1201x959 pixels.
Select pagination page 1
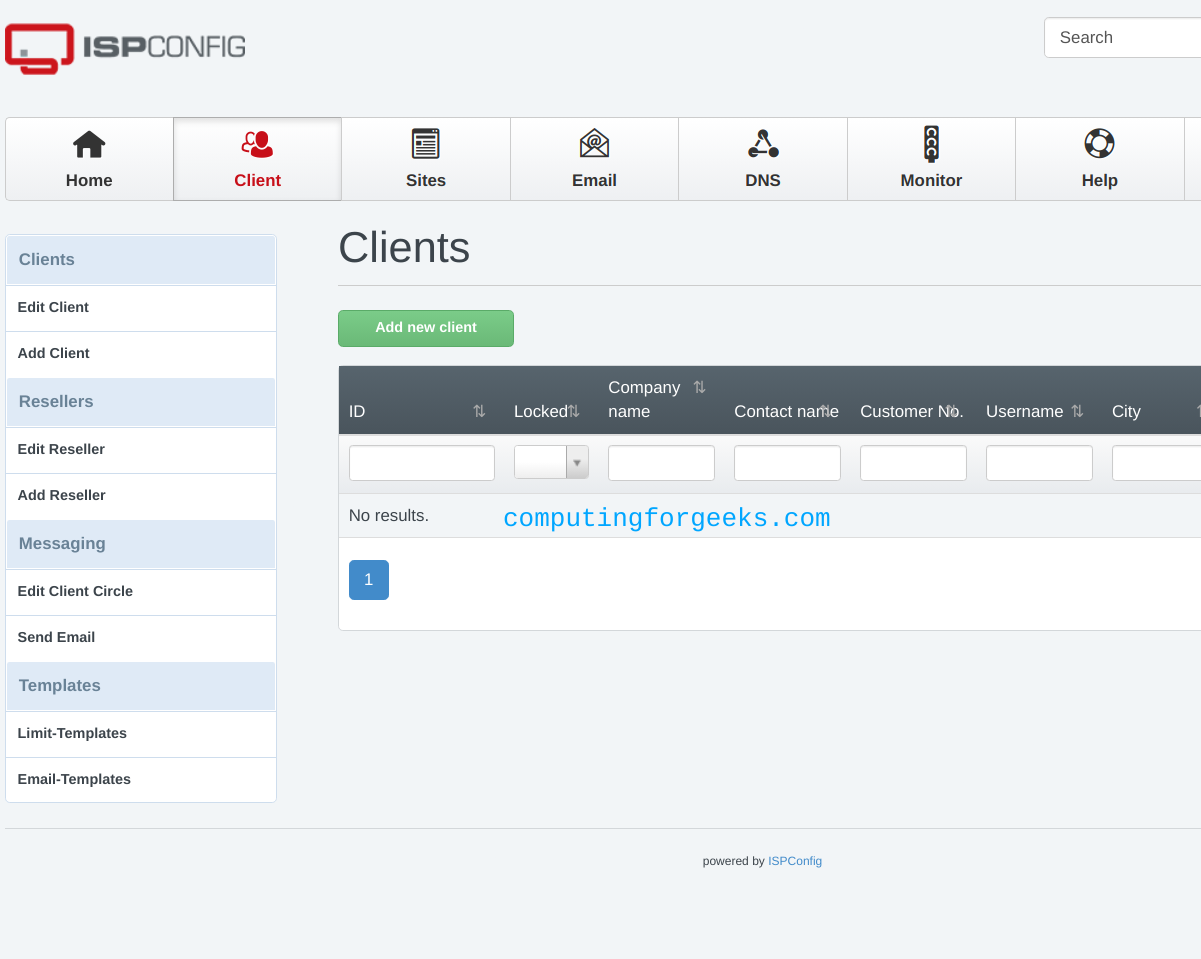pyautogui.click(x=368, y=580)
